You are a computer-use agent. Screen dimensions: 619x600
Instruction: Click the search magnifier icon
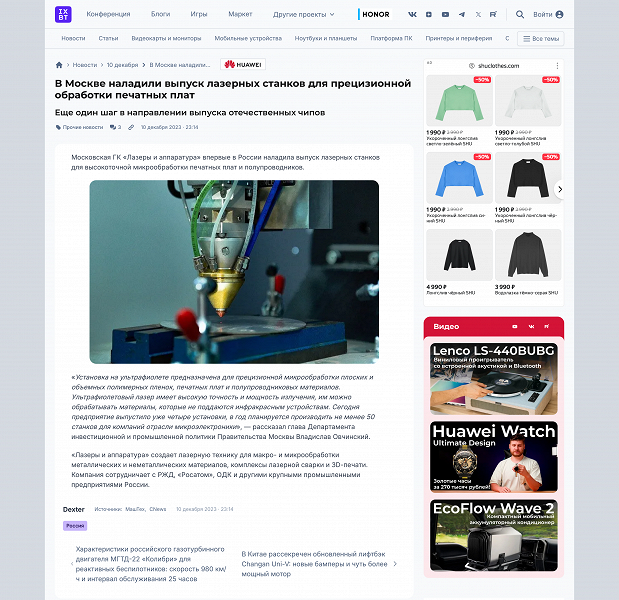(x=520, y=15)
